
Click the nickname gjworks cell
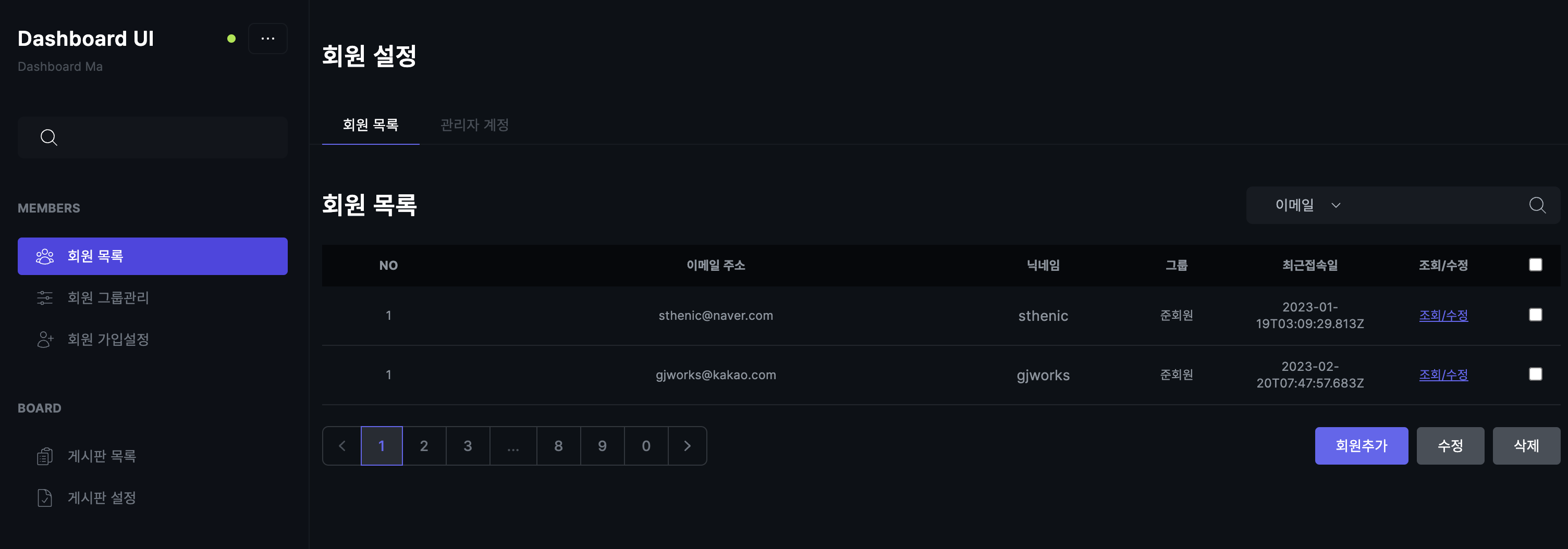[1043, 376]
